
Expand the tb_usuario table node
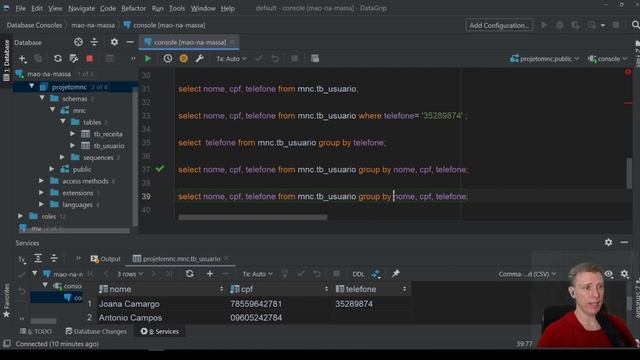pos(73,145)
